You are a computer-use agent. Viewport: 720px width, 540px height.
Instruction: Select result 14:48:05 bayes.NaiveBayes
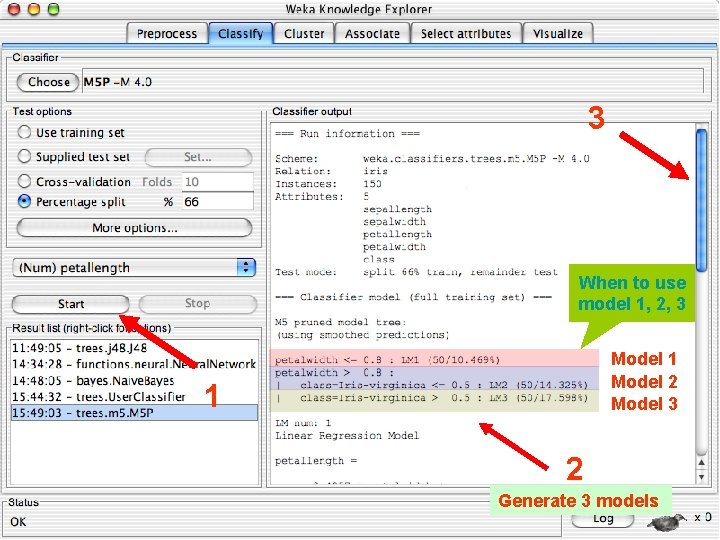coord(134,381)
